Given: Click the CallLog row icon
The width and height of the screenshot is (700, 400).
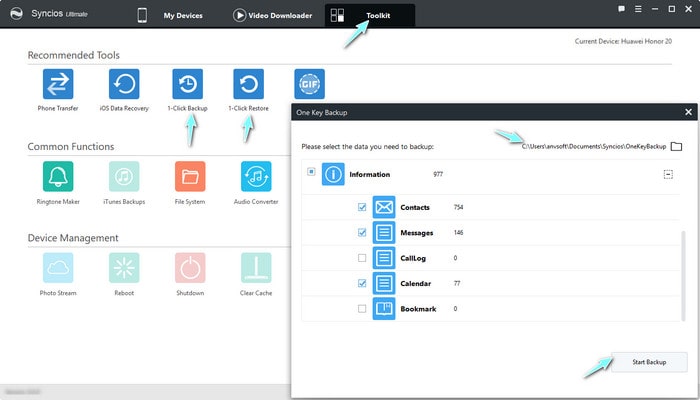Looking at the screenshot, I should (384, 258).
